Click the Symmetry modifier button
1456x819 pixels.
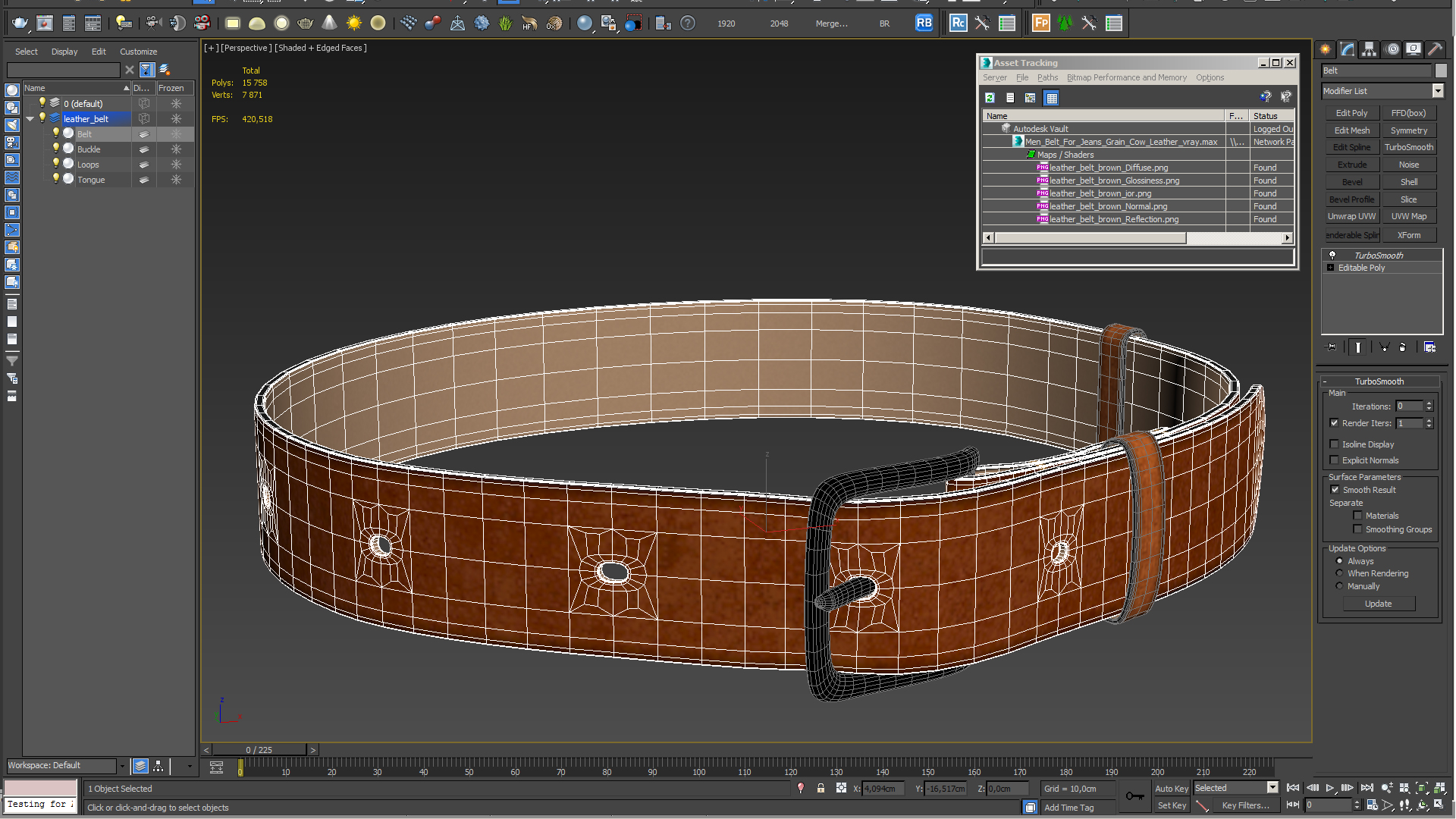[1408, 130]
